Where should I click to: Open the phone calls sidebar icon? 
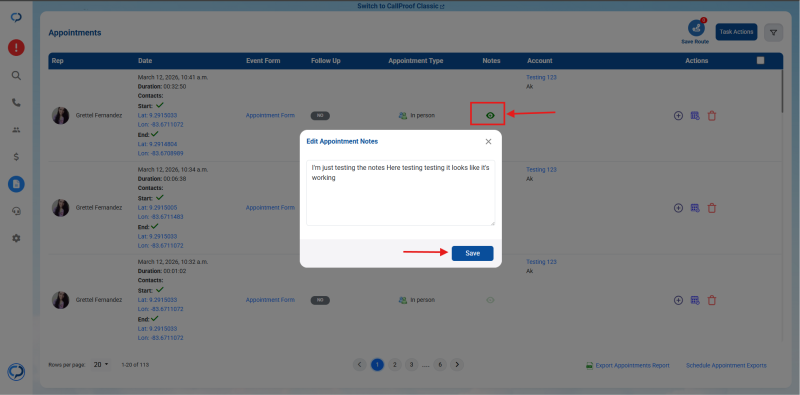16,103
